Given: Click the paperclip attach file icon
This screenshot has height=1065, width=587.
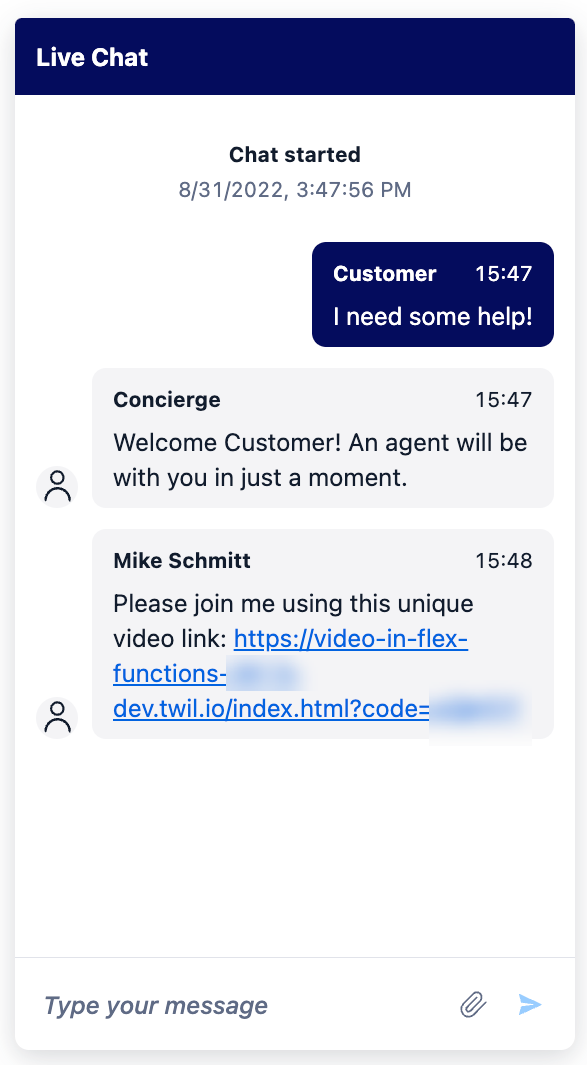Looking at the screenshot, I should coord(473,1005).
